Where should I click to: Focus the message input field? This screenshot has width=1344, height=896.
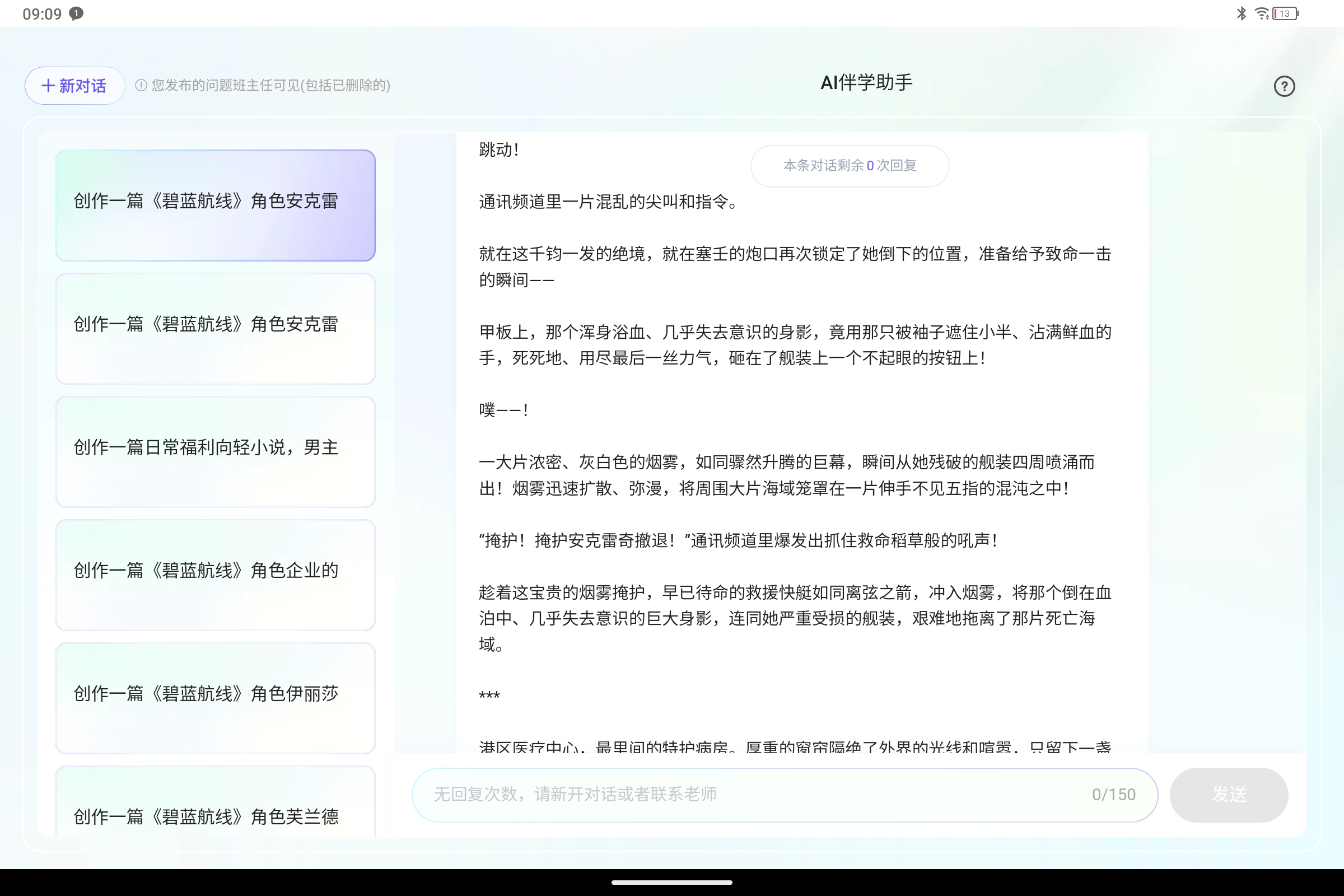(x=785, y=794)
